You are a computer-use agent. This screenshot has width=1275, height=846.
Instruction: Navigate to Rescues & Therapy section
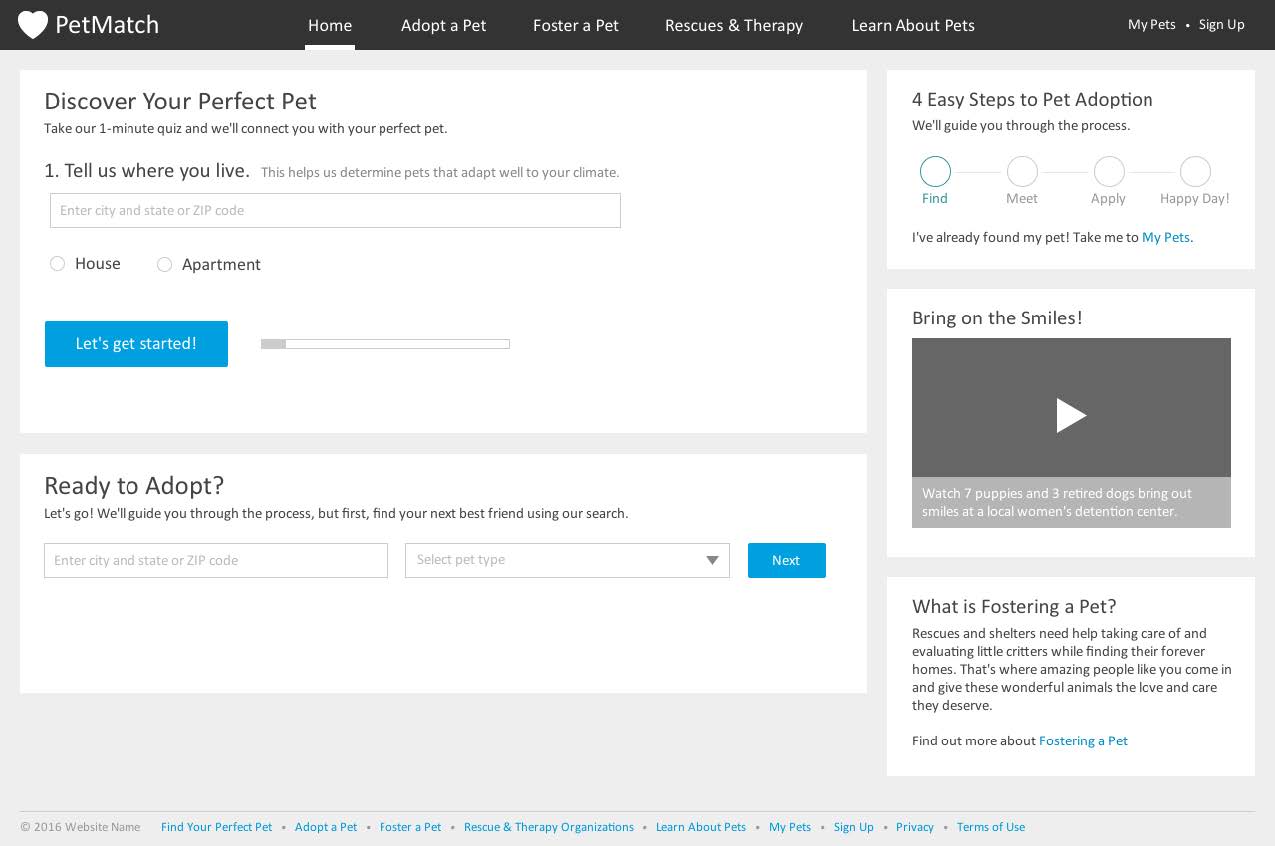(733, 26)
